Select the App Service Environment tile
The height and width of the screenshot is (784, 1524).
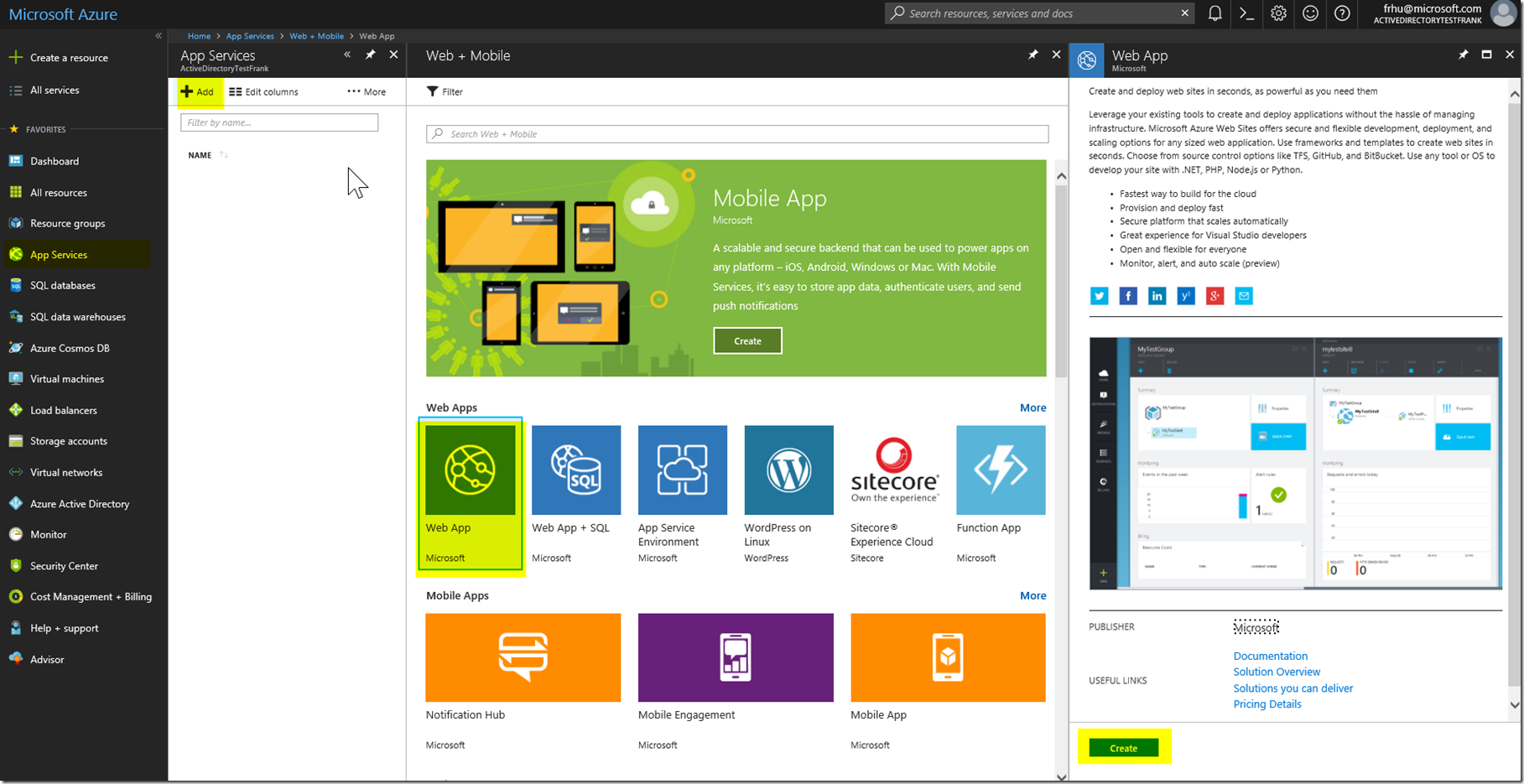tap(683, 495)
